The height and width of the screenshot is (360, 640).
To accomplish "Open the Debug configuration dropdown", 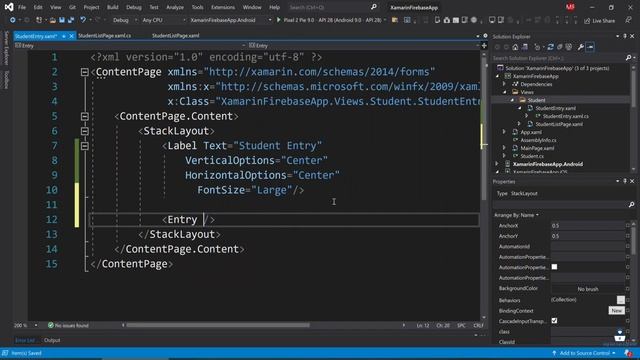I will pyautogui.click(x=124, y=20).
